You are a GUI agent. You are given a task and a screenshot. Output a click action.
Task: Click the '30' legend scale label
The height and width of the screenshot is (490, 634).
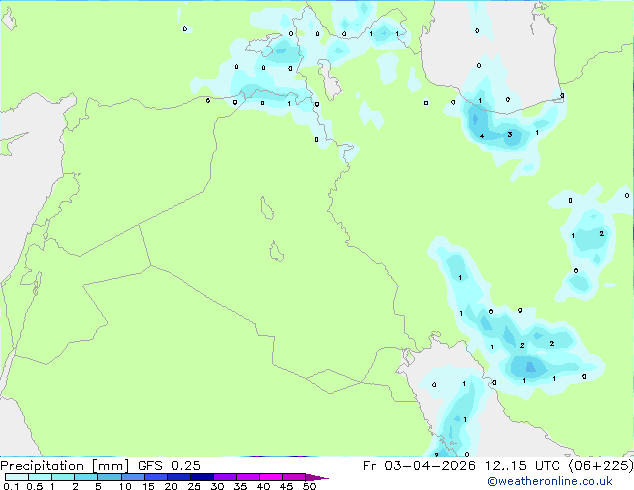(217, 486)
